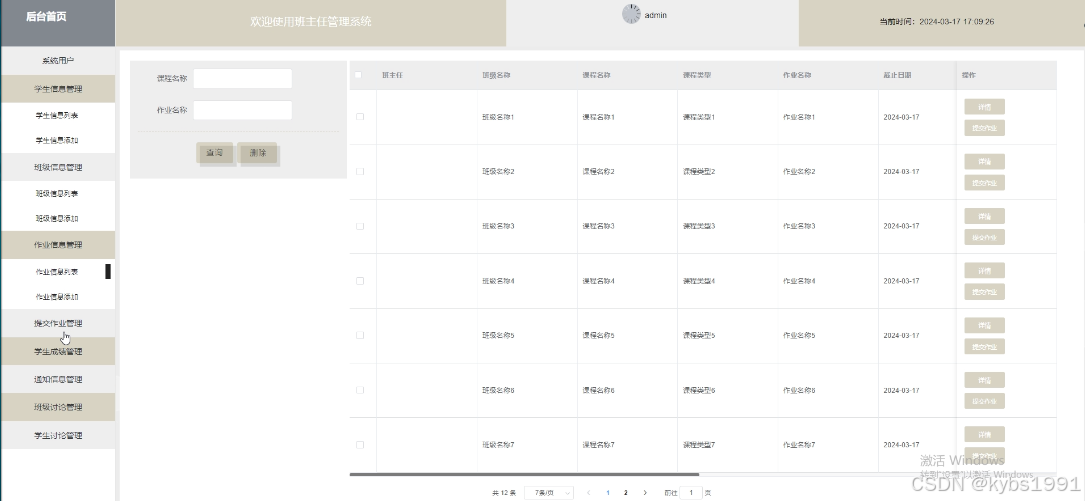
Task: Check the row for 班级名称5
Action: pyautogui.click(x=360, y=335)
